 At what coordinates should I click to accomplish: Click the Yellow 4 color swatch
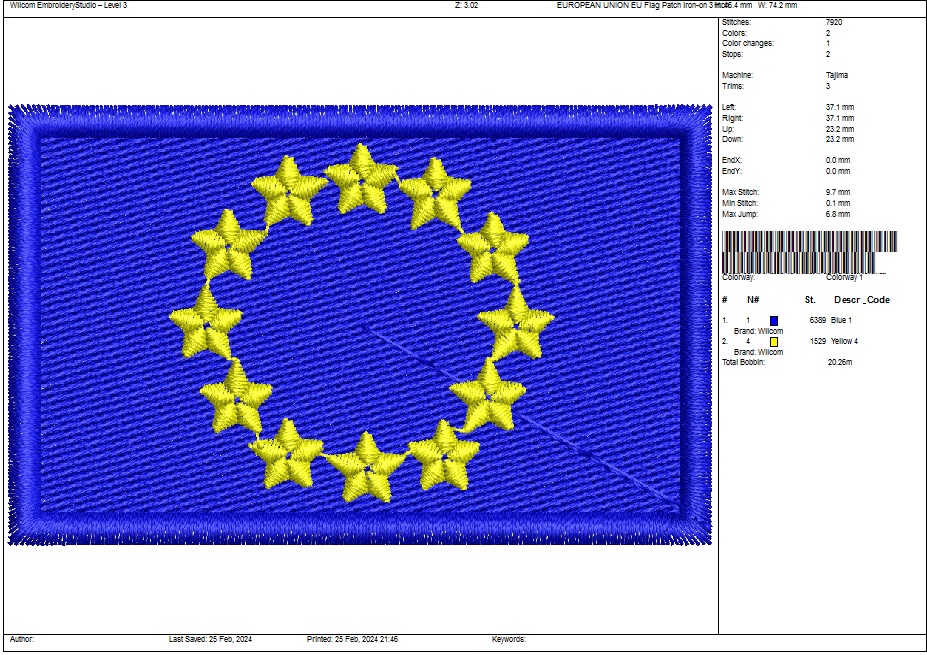pos(774,342)
